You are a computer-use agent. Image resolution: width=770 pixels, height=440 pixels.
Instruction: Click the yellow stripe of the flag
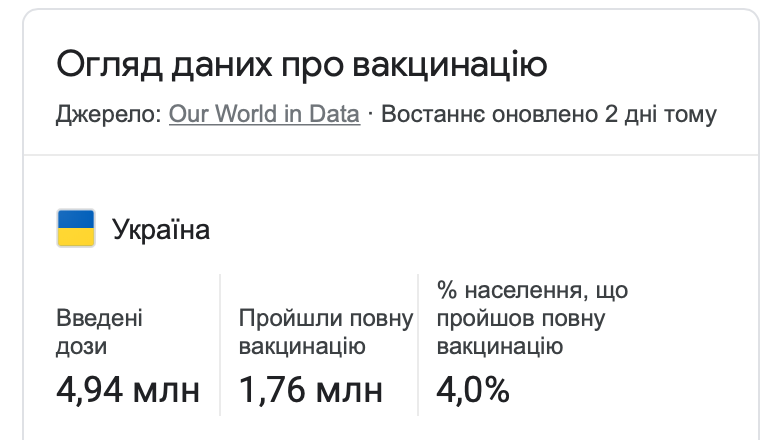[x=76, y=238]
